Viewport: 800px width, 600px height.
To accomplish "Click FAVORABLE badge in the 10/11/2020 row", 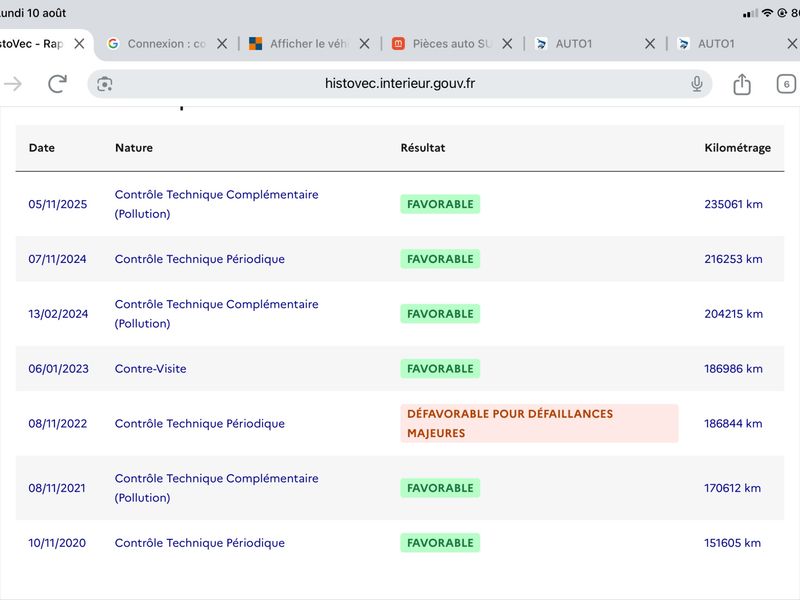I will click(440, 543).
